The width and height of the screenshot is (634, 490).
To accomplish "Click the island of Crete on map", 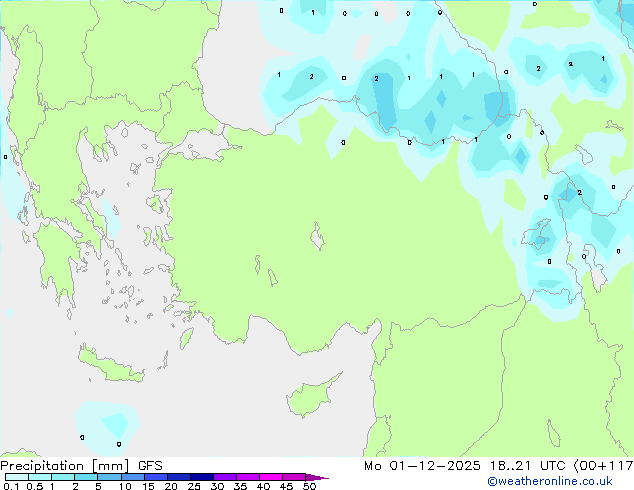I will click(x=111, y=366).
